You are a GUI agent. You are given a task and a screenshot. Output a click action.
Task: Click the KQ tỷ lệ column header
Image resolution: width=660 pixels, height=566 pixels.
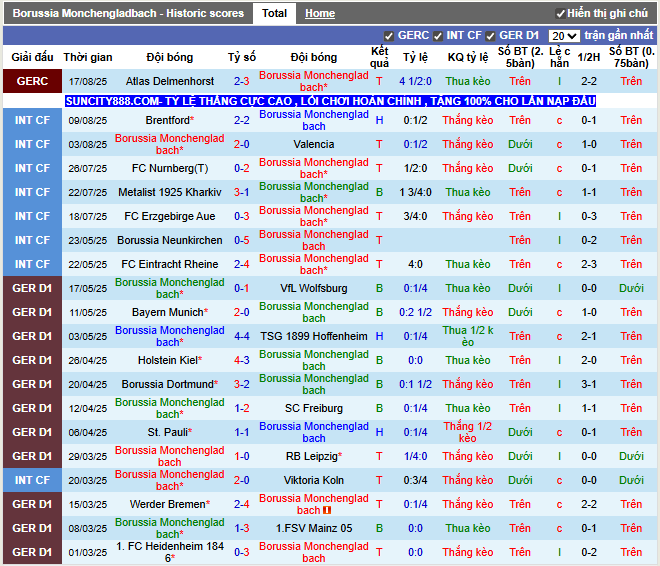click(x=468, y=57)
